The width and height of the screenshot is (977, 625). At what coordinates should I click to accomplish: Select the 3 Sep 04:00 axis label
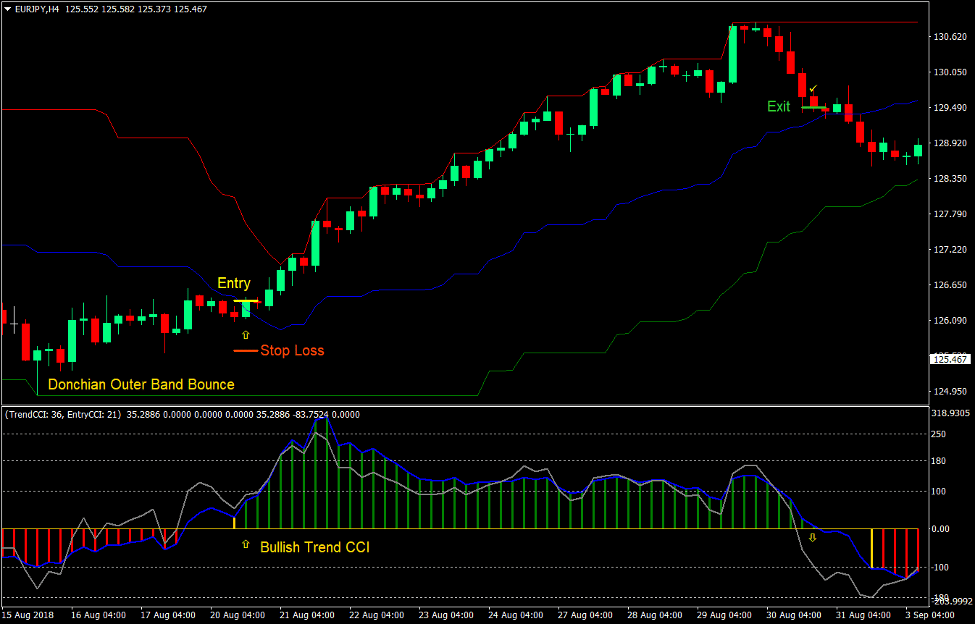click(932, 615)
